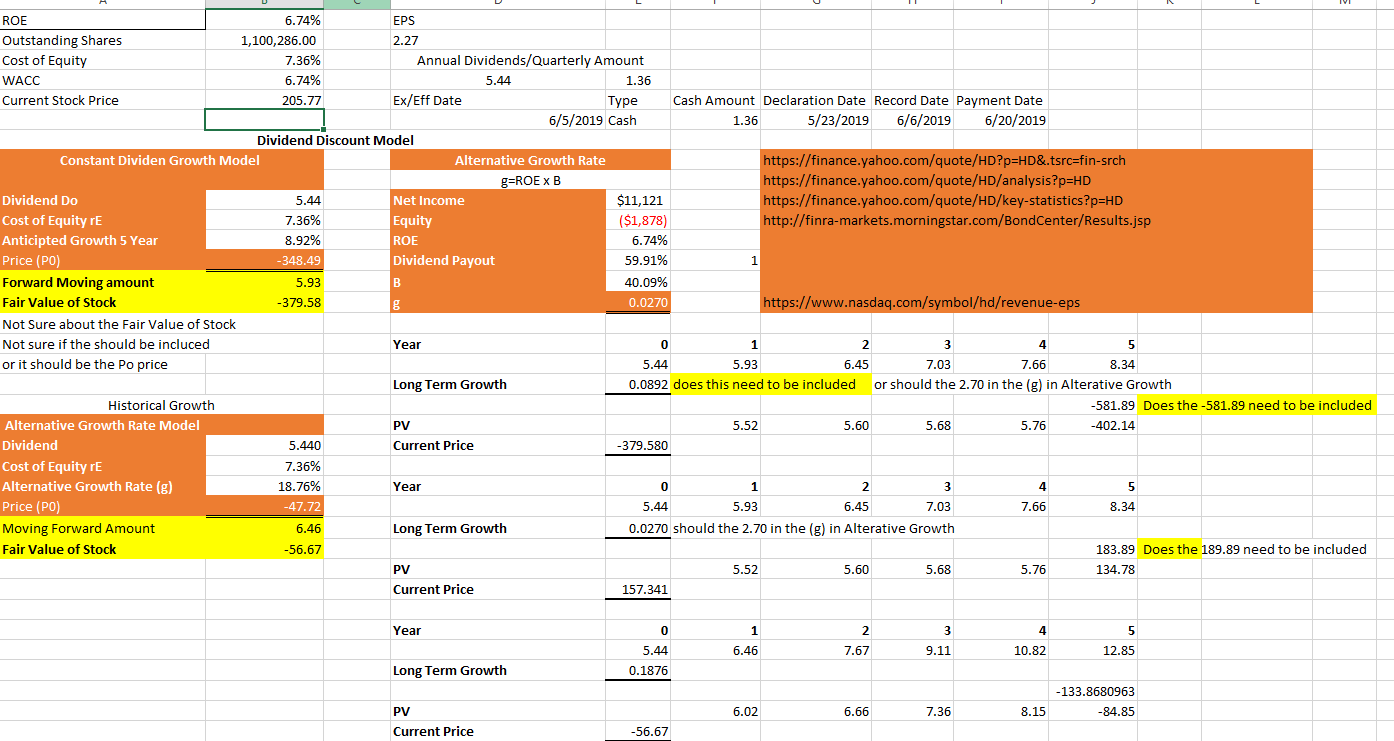1394x741 pixels.
Task: Click the yellow 'does this need to be included' cell
Action: click(x=770, y=384)
